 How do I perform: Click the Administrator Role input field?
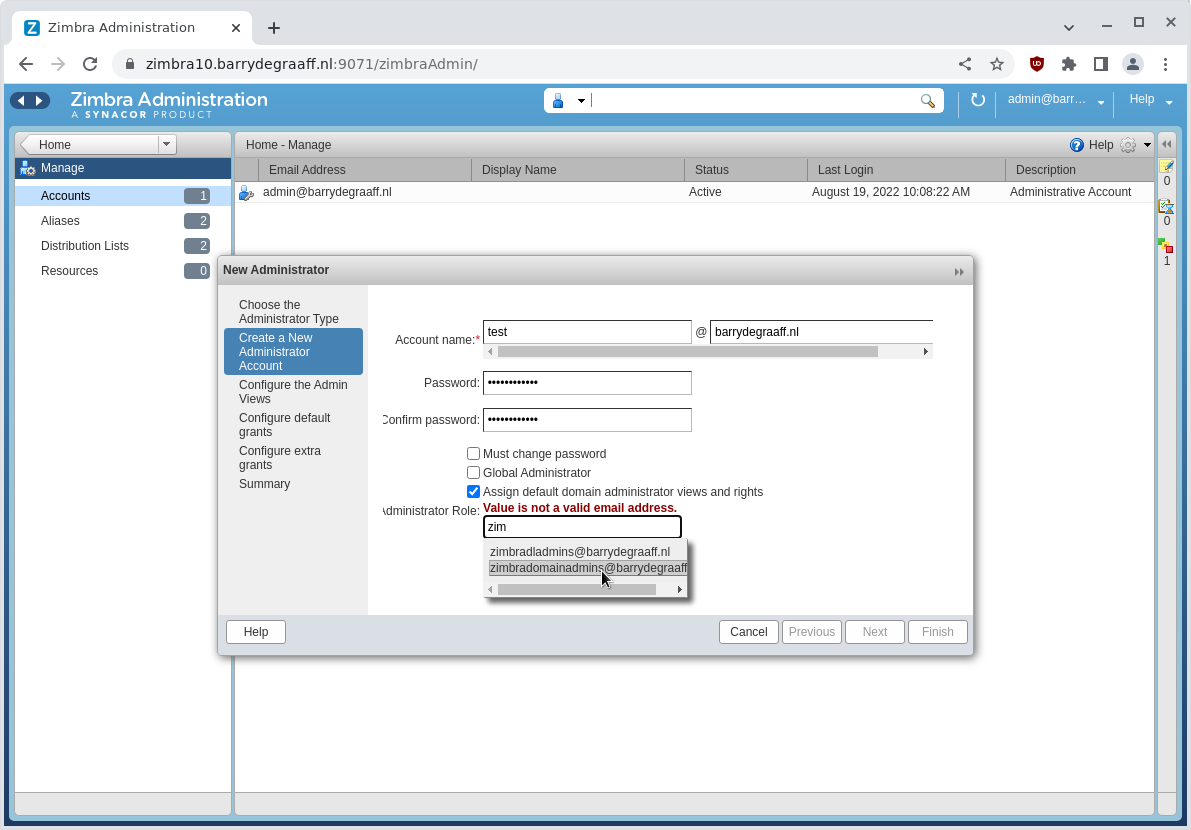pos(582,527)
